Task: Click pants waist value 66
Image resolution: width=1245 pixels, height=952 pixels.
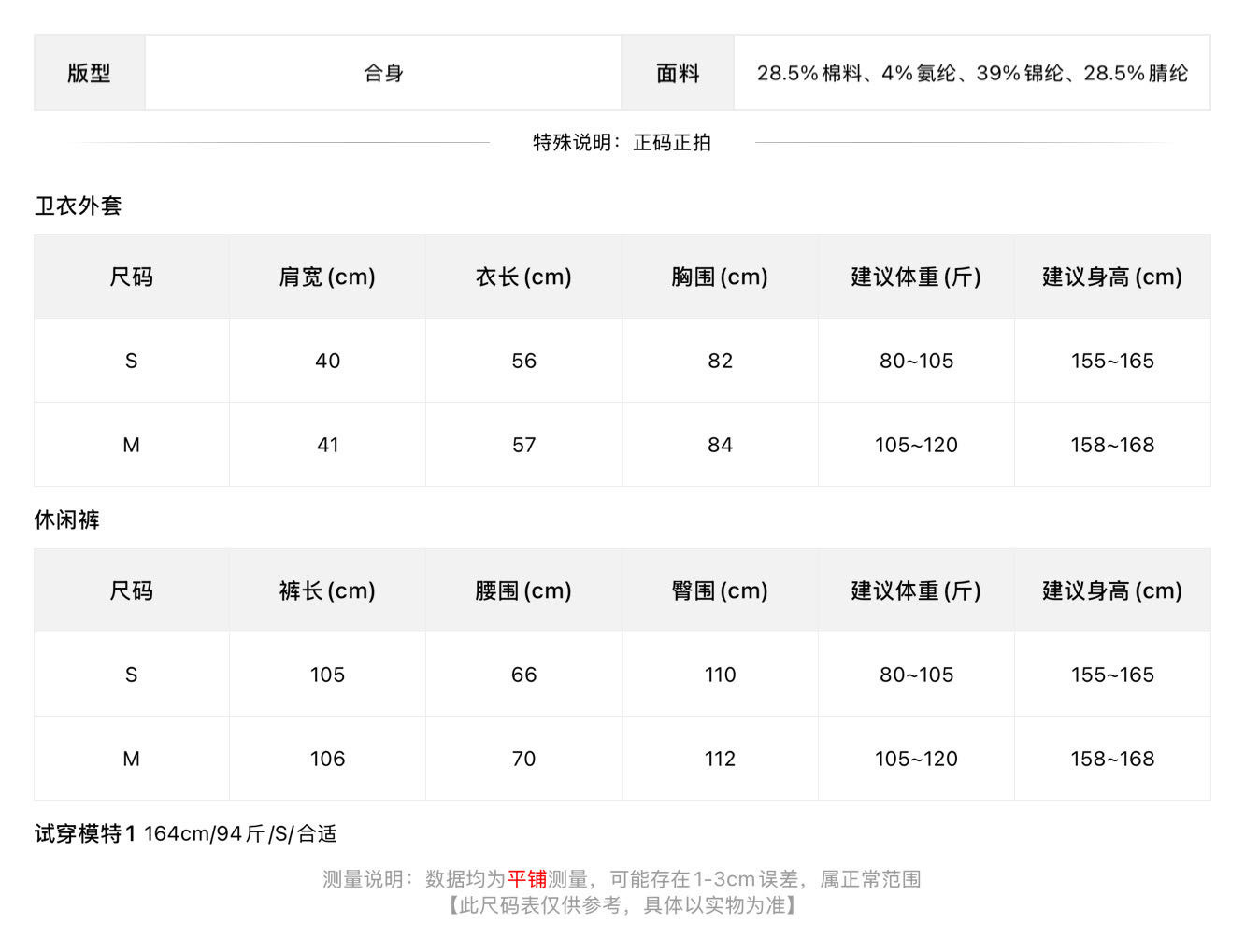Action: tap(523, 675)
